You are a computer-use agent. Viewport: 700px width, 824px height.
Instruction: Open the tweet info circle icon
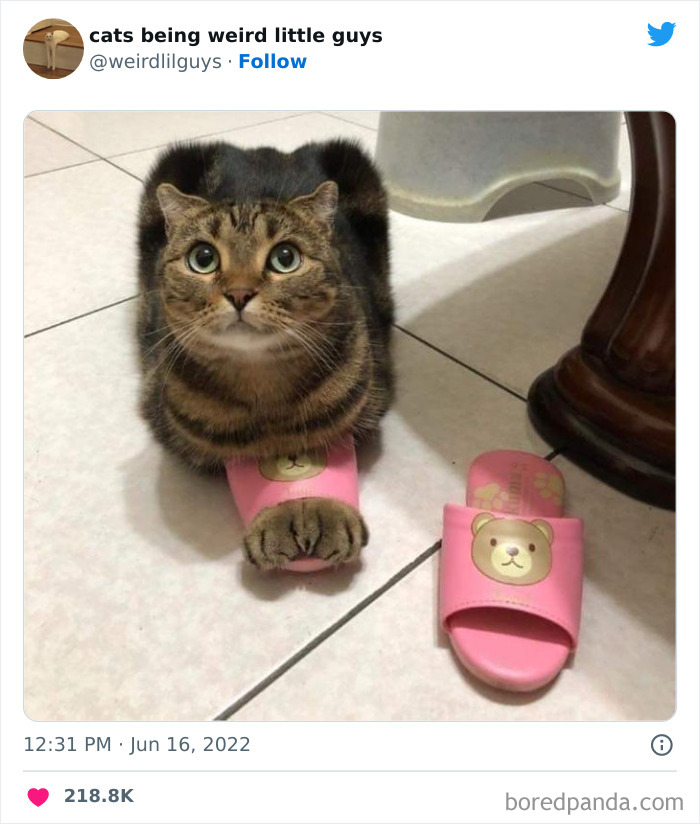[x=661, y=745]
